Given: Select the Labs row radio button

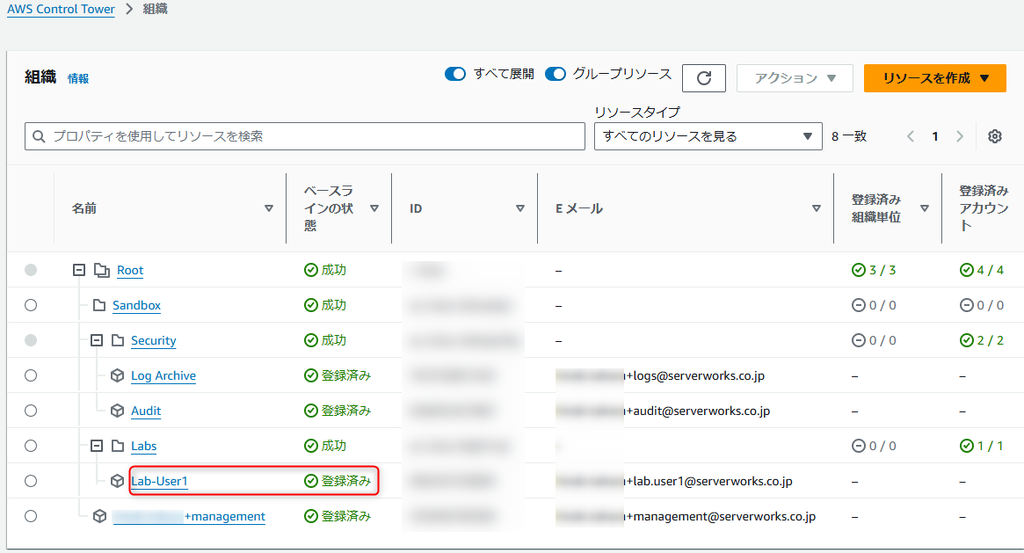Looking at the screenshot, I should (31, 446).
